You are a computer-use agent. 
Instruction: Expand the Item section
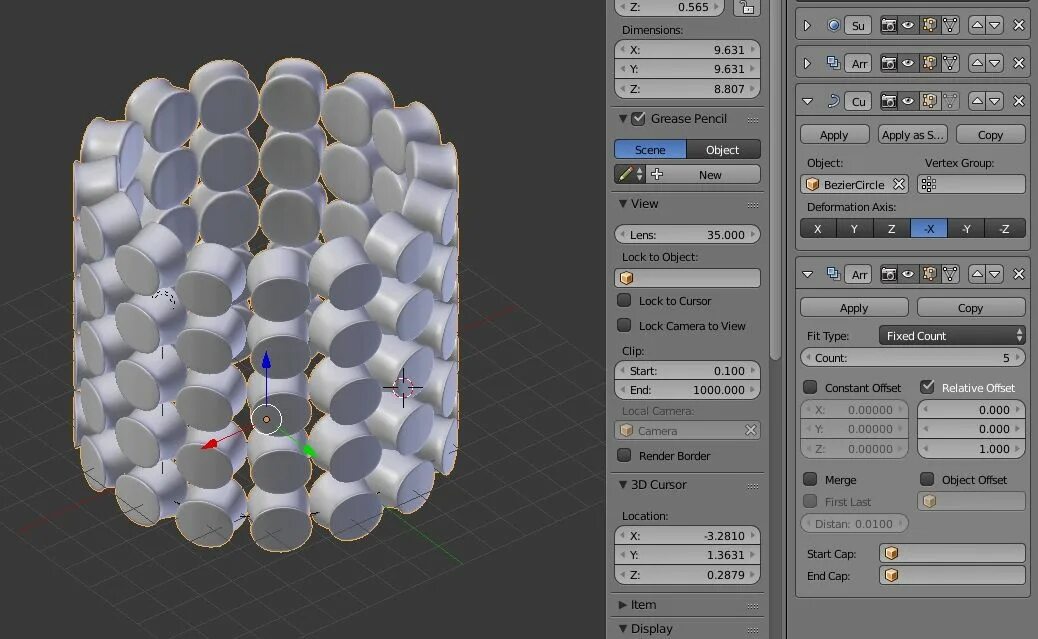point(622,605)
